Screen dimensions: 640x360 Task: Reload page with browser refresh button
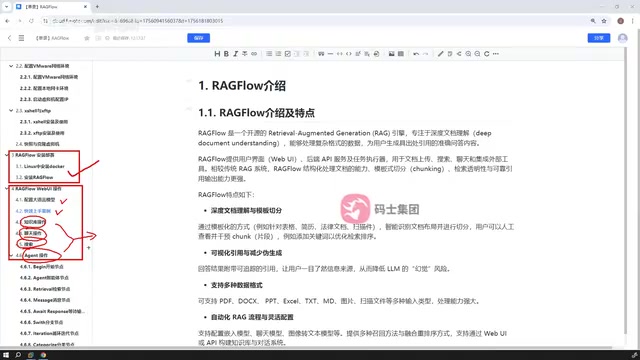31,21
